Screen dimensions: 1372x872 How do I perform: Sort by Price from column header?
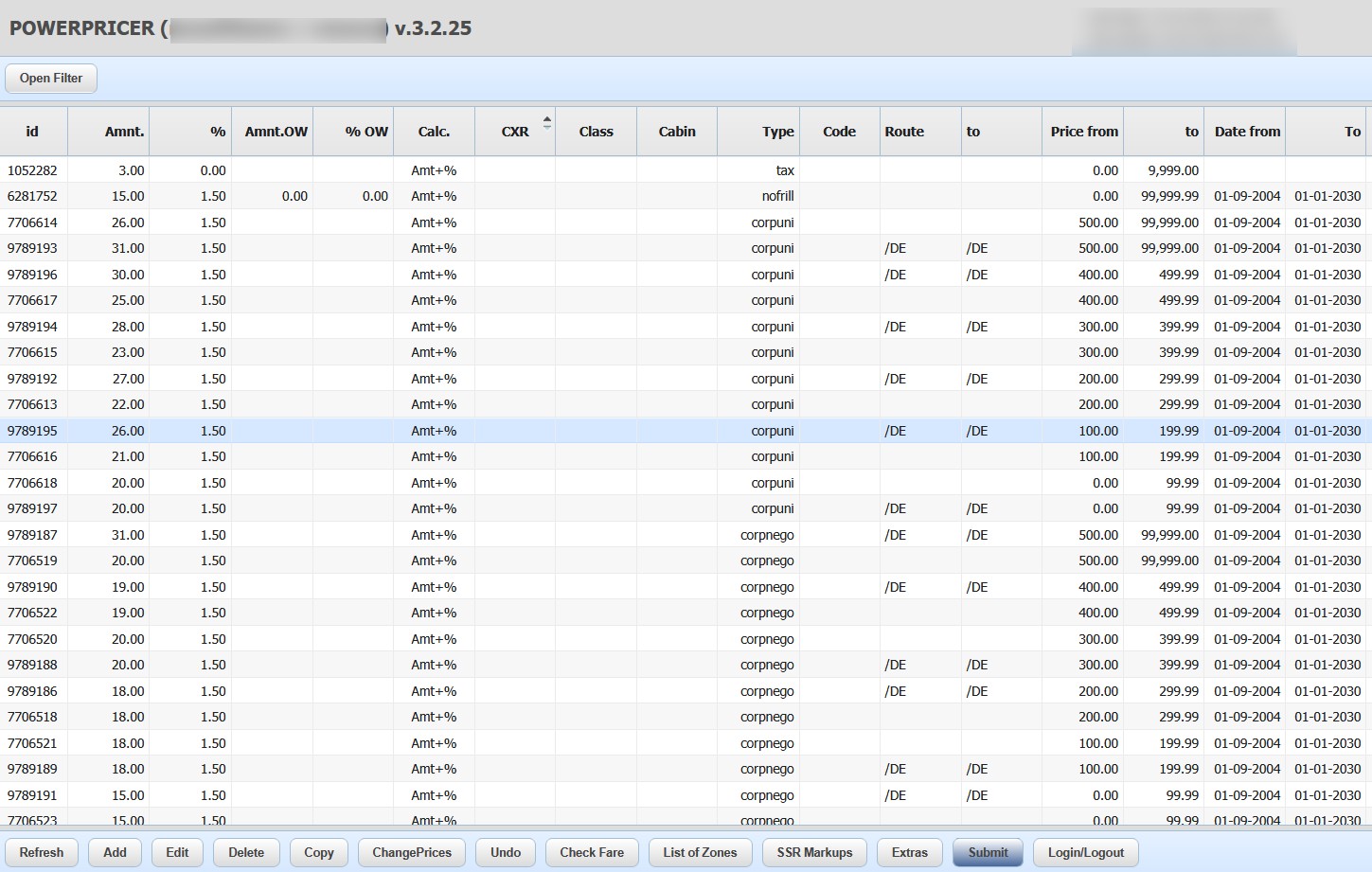click(1082, 132)
